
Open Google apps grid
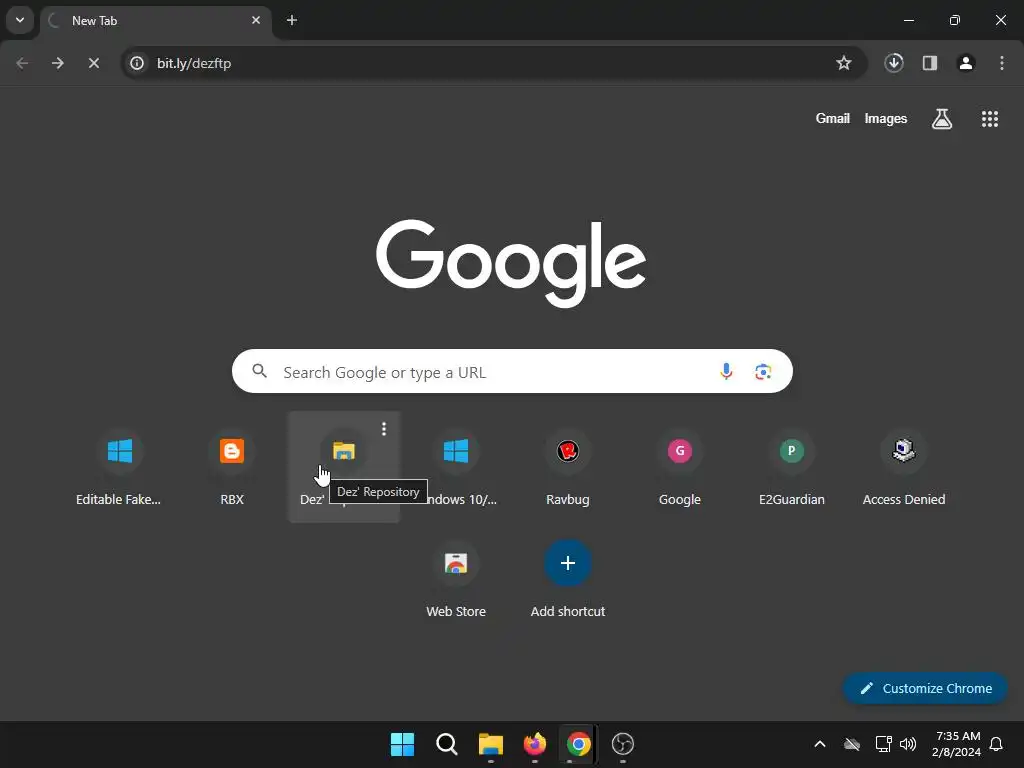click(990, 118)
